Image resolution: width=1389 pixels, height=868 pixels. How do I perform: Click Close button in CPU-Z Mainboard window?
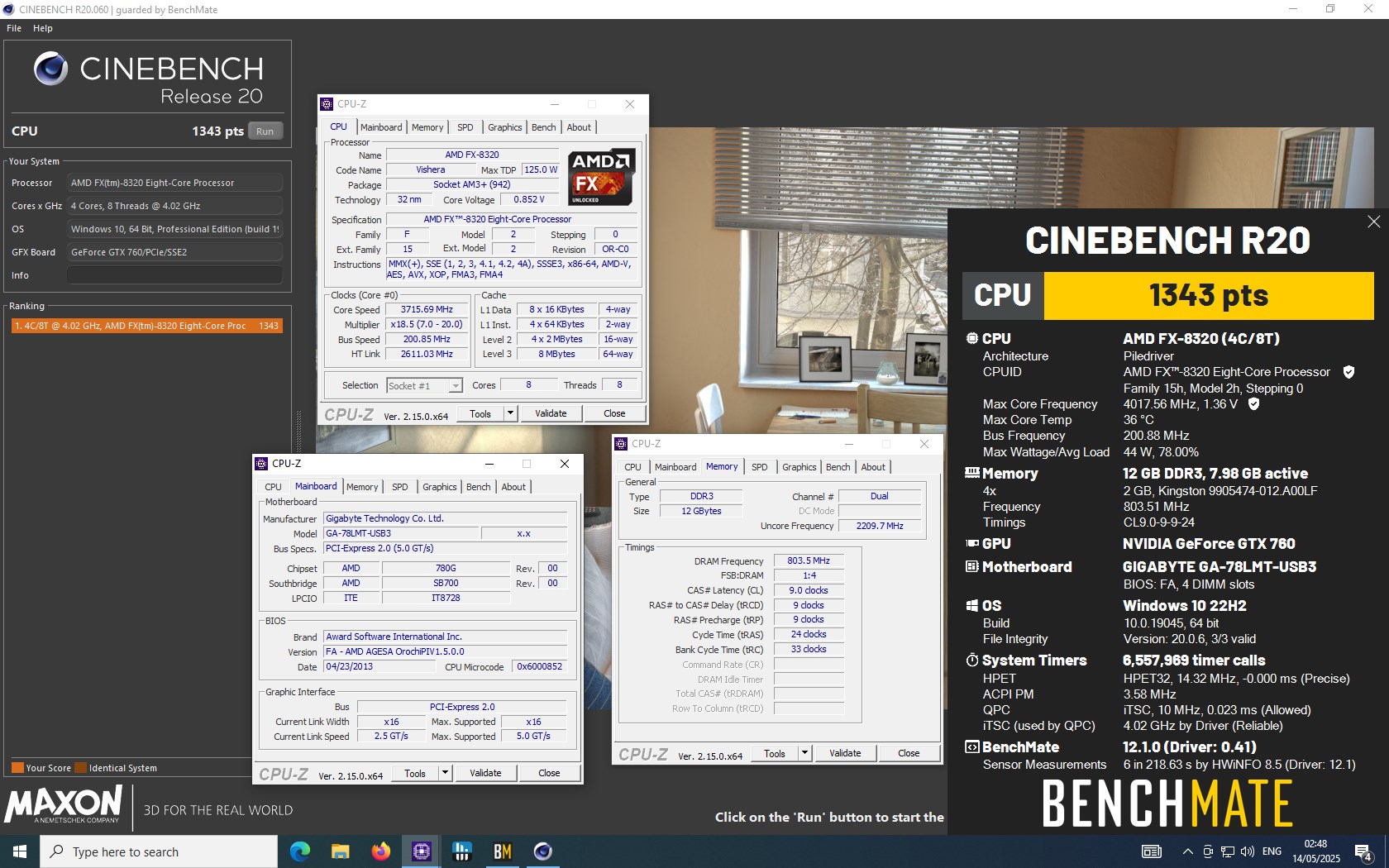(x=549, y=773)
